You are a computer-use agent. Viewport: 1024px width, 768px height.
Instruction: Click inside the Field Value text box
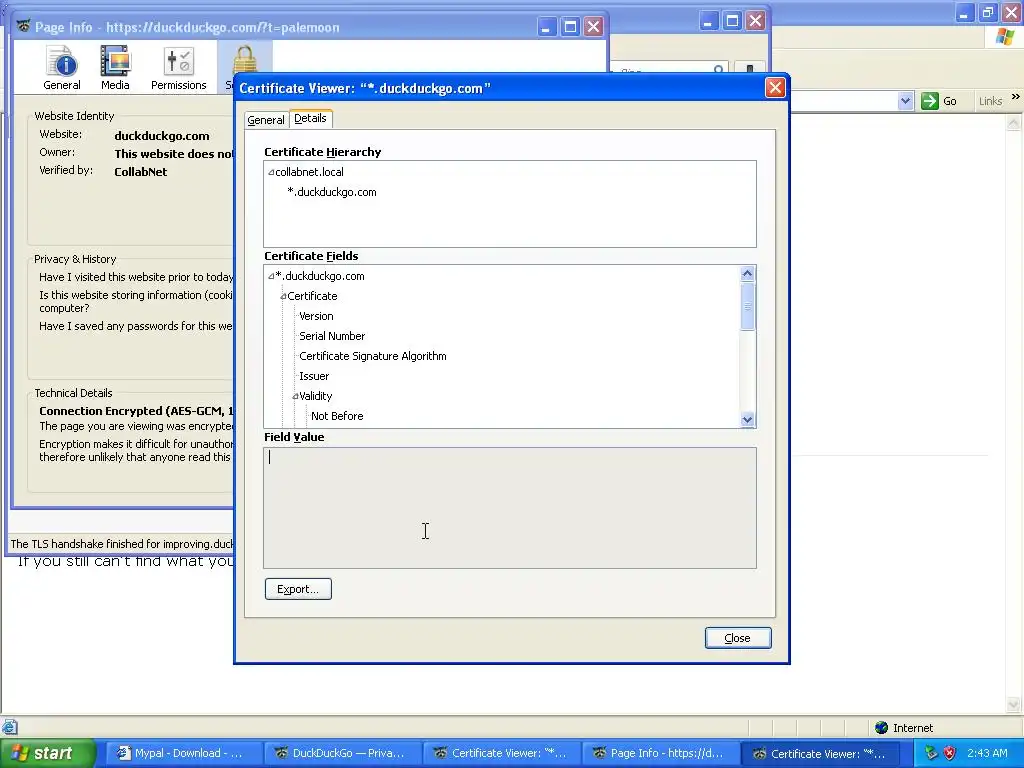pos(510,508)
